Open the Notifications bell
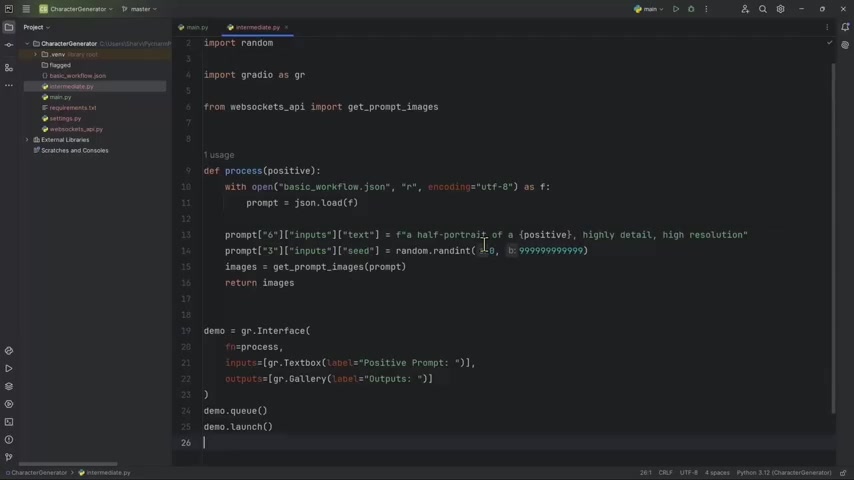 pos(845,27)
